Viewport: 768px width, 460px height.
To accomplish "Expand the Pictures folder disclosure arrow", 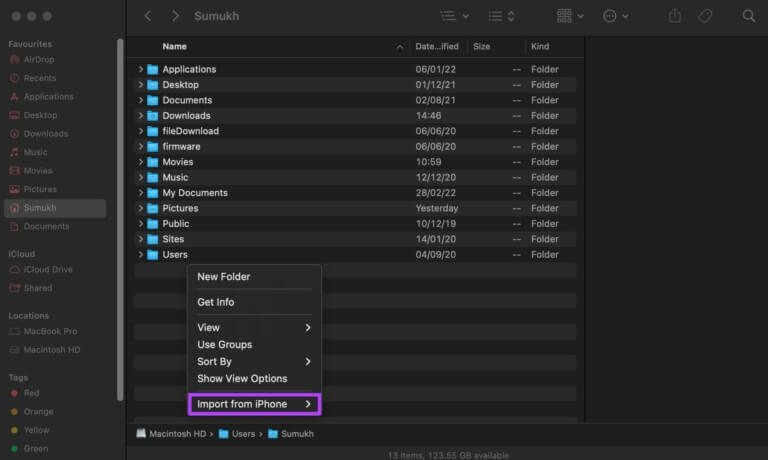I will 141,208.
